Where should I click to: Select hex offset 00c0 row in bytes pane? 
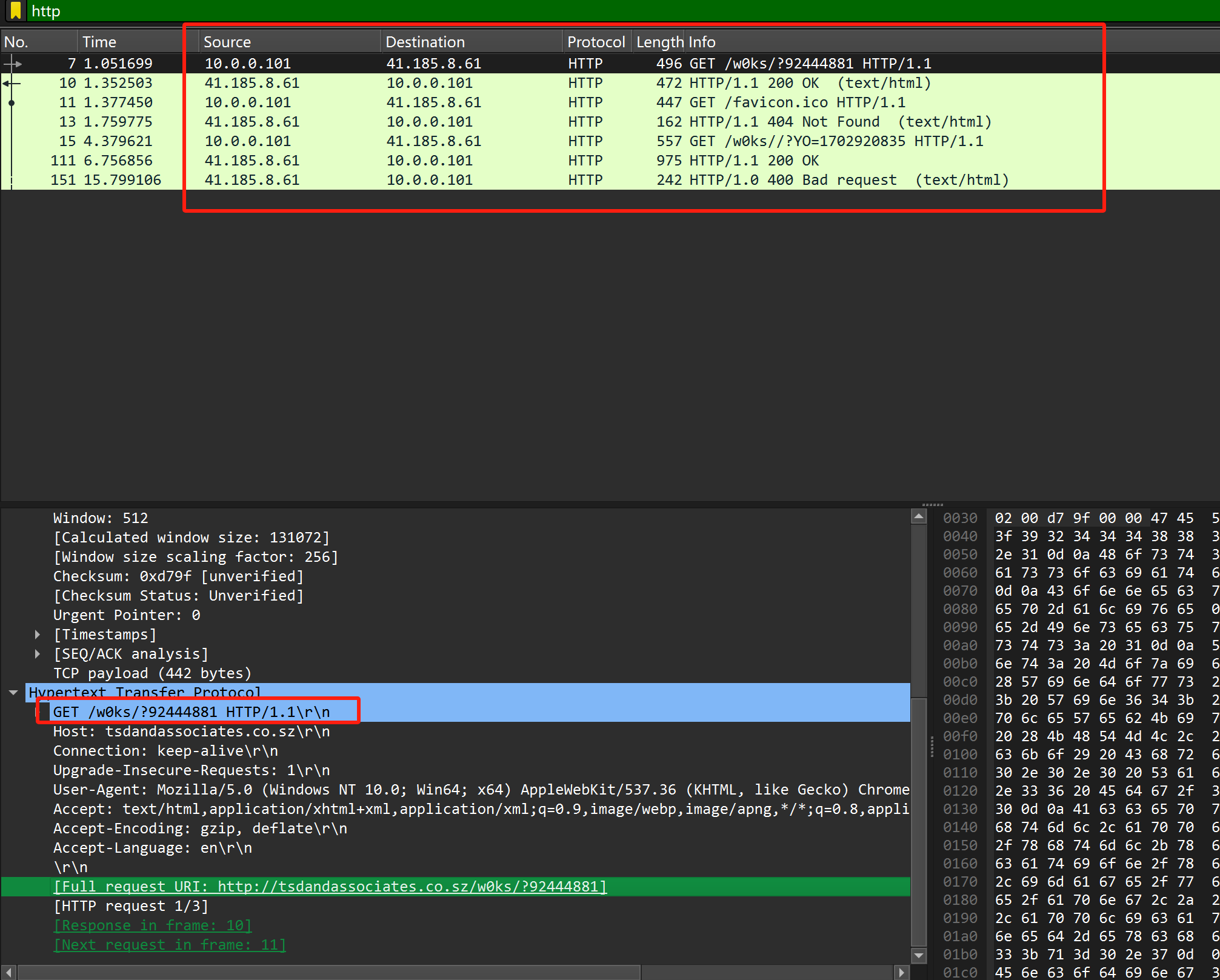[x=1080, y=682]
